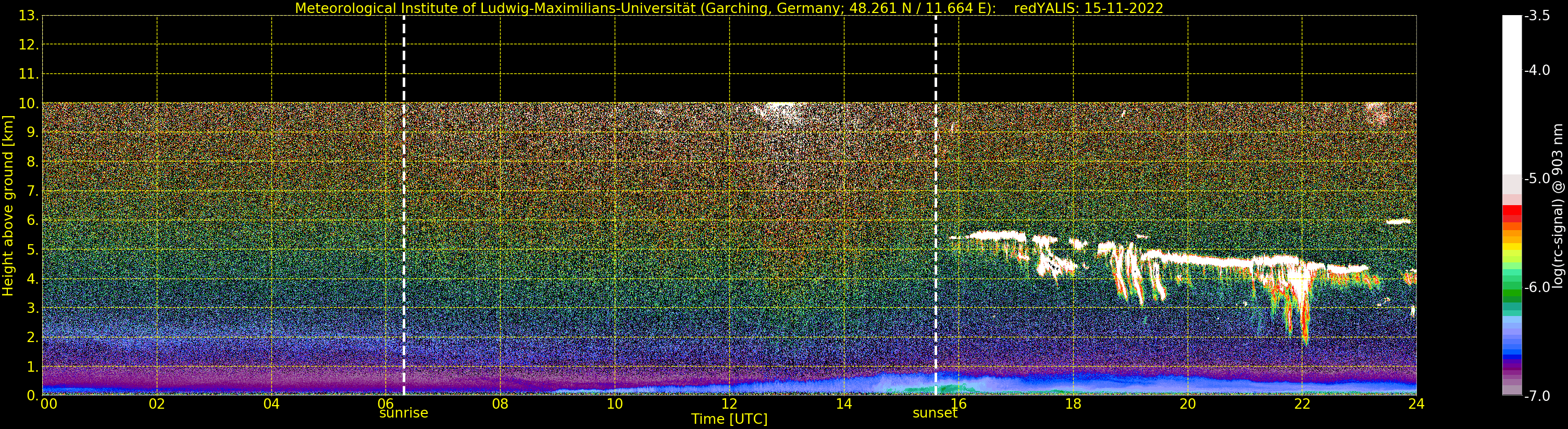The height and width of the screenshot is (429, 1568).
Task: Click the 'log(rc-signal) @ 903 nm' colorbar label
Action: 1558,206
